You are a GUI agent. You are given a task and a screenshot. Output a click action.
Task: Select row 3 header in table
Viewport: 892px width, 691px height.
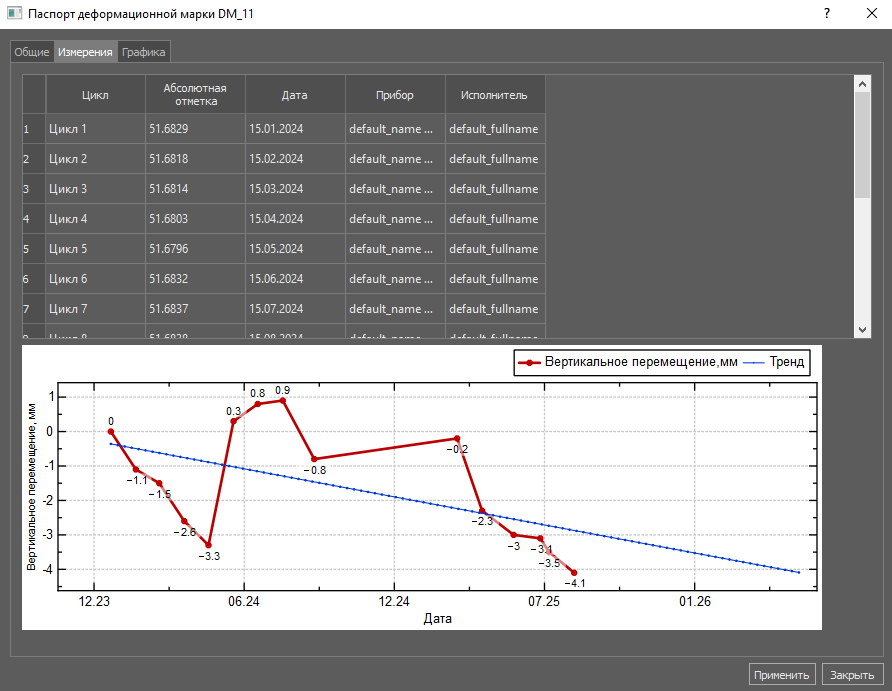[33, 189]
